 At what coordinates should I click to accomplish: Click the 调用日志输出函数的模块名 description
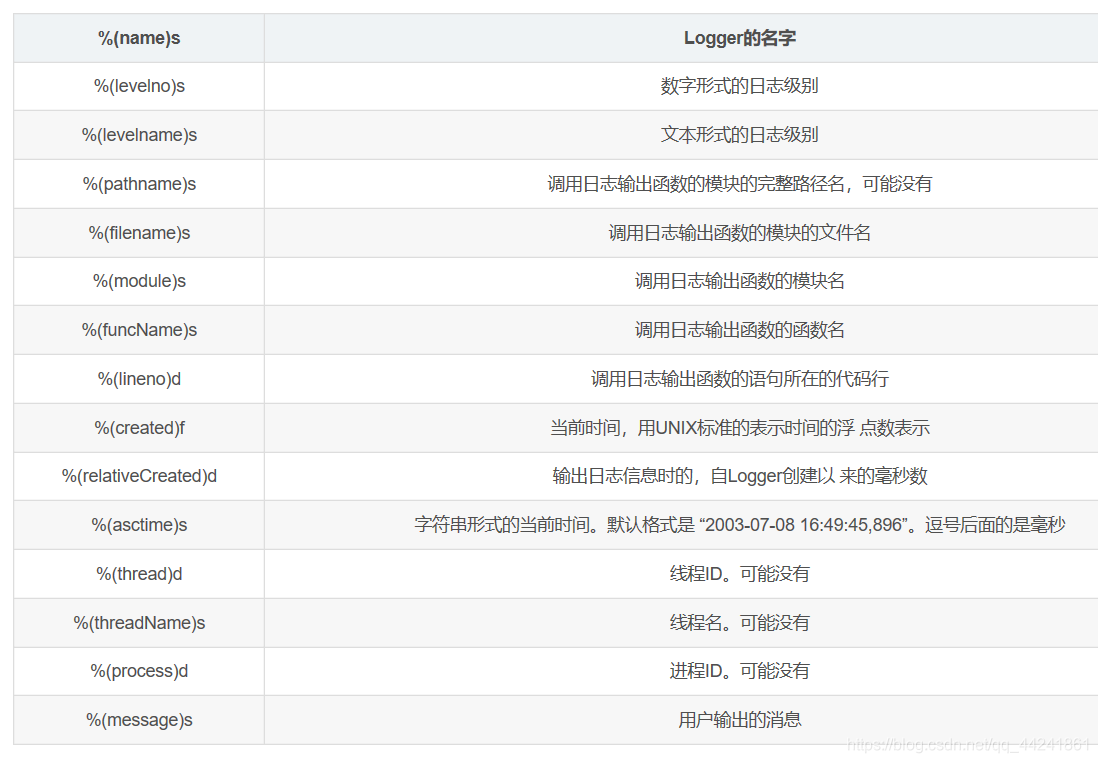[x=739, y=281]
